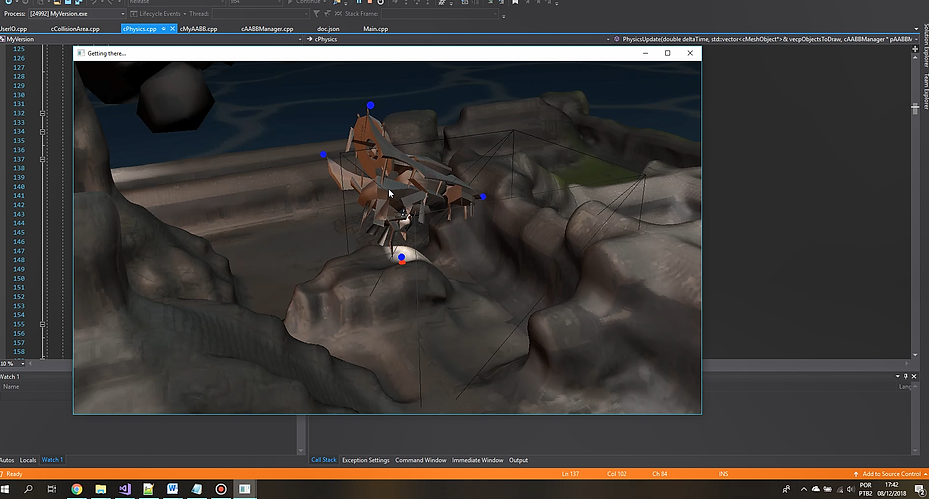This screenshot has width=929, height=499.
Task: Maximize the Getting there... window
Action: [x=668, y=53]
